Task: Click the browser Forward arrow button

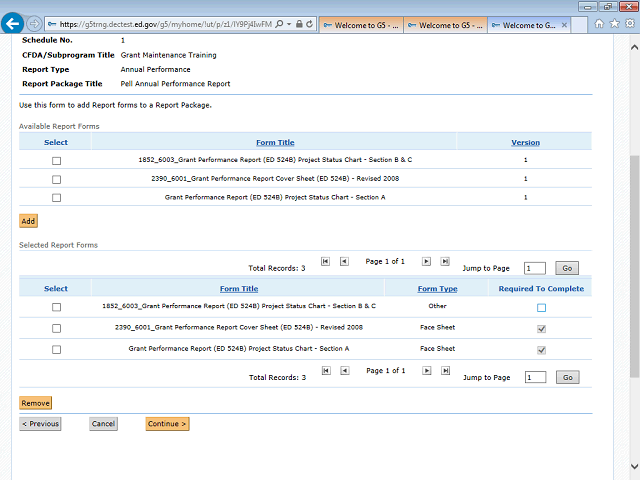Action: tap(35, 23)
